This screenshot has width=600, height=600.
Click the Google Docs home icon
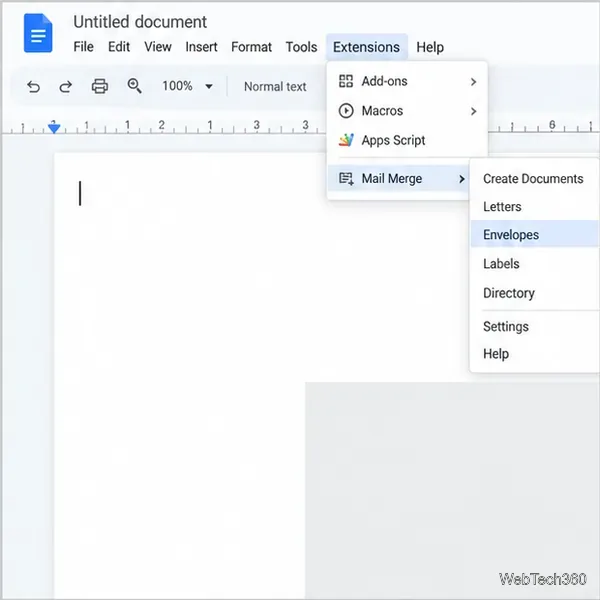[x=38, y=33]
